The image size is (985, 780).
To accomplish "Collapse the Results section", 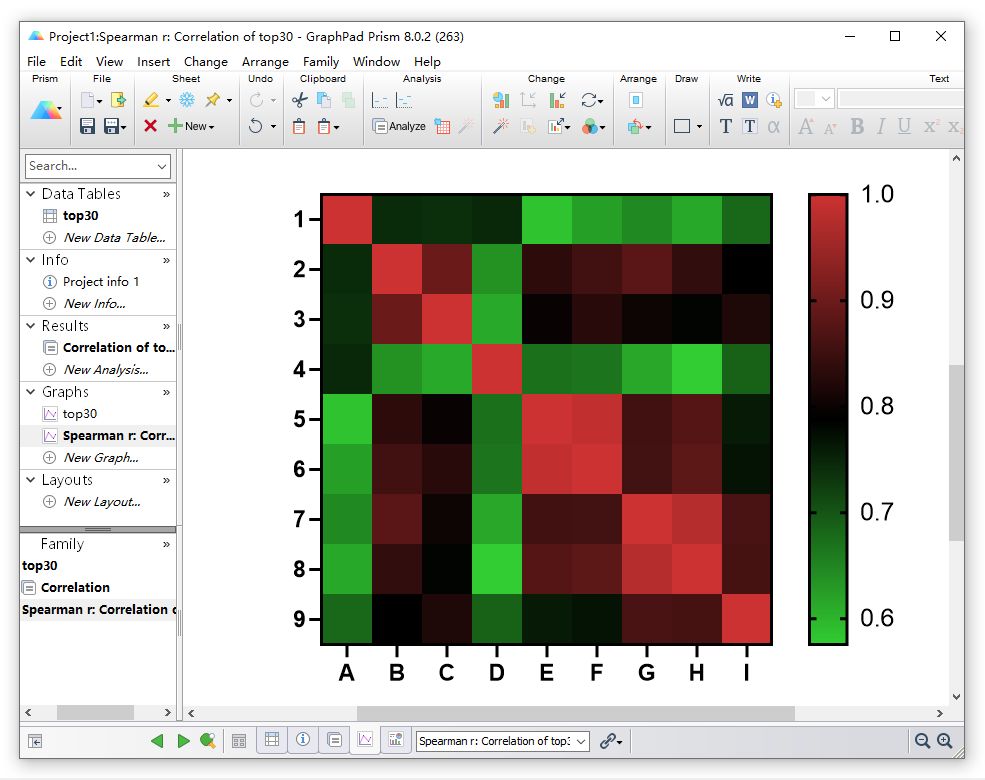I will pyautogui.click(x=30, y=325).
